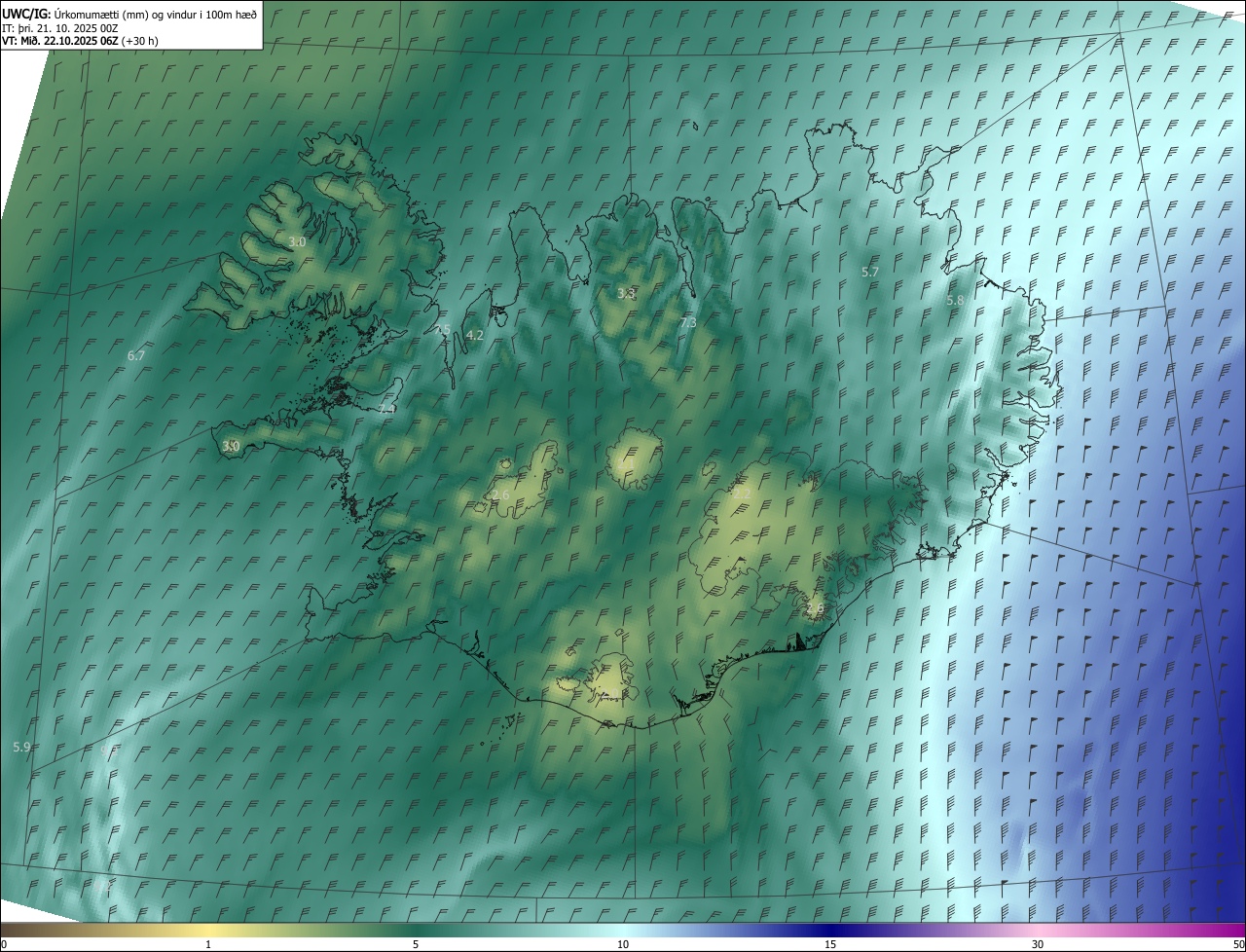The width and height of the screenshot is (1246, 952).
Task: Click the 2.2 value on Vatnajökull glacier
Action: [x=742, y=494]
